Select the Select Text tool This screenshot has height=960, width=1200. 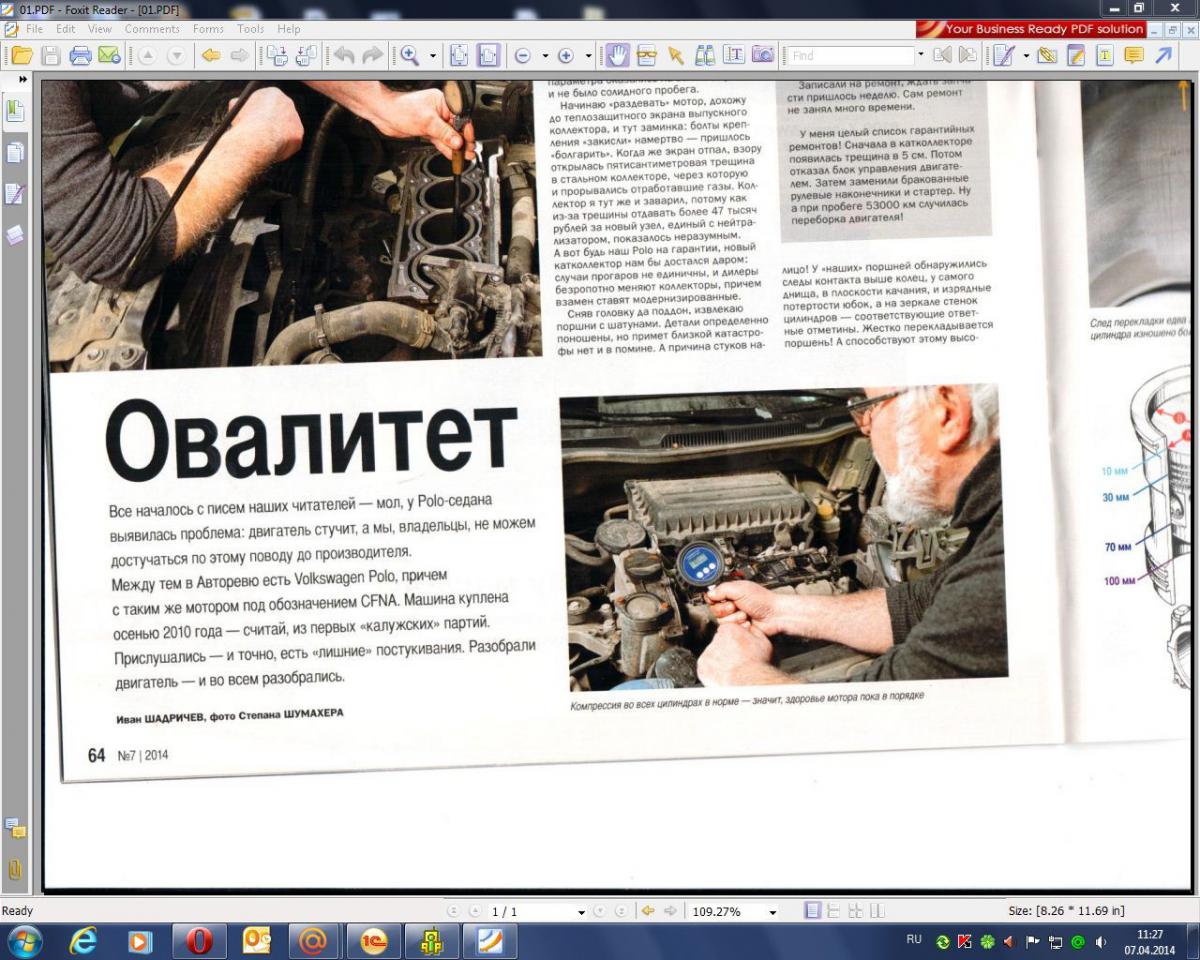pos(734,55)
